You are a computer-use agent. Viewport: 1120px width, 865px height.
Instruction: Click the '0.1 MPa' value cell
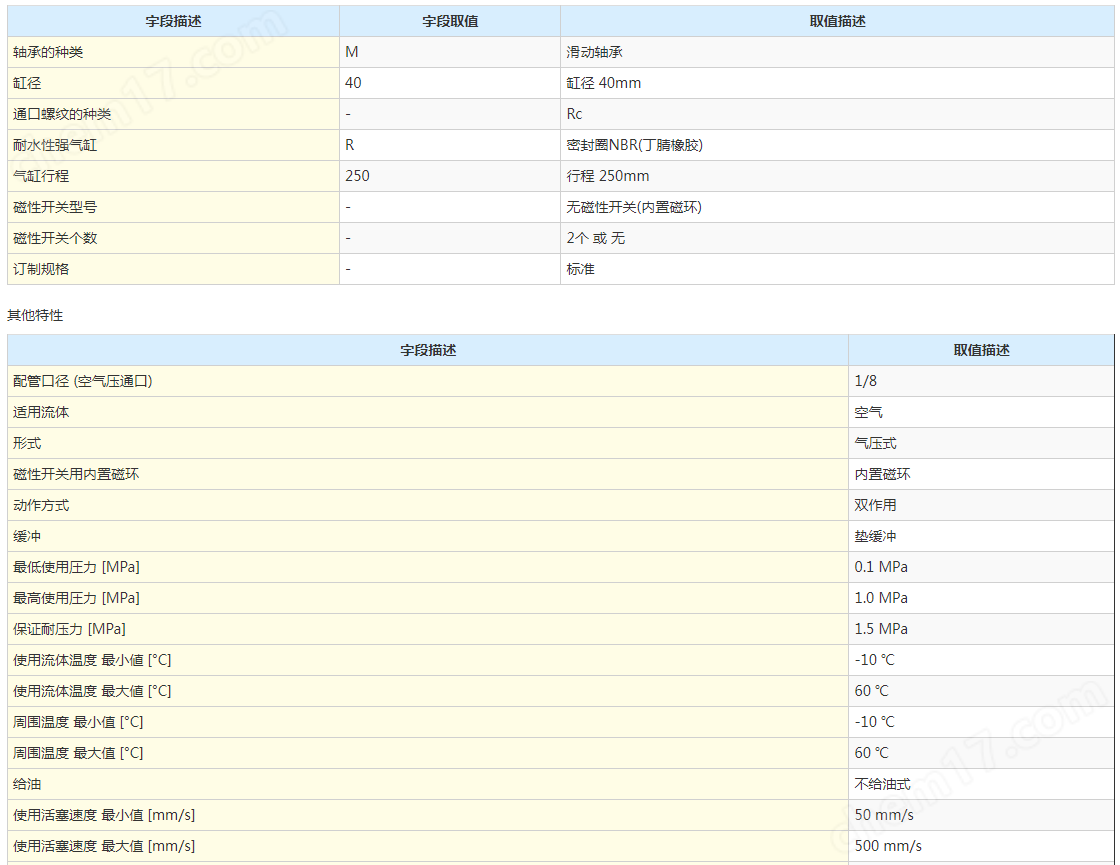(x=981, y=567)
